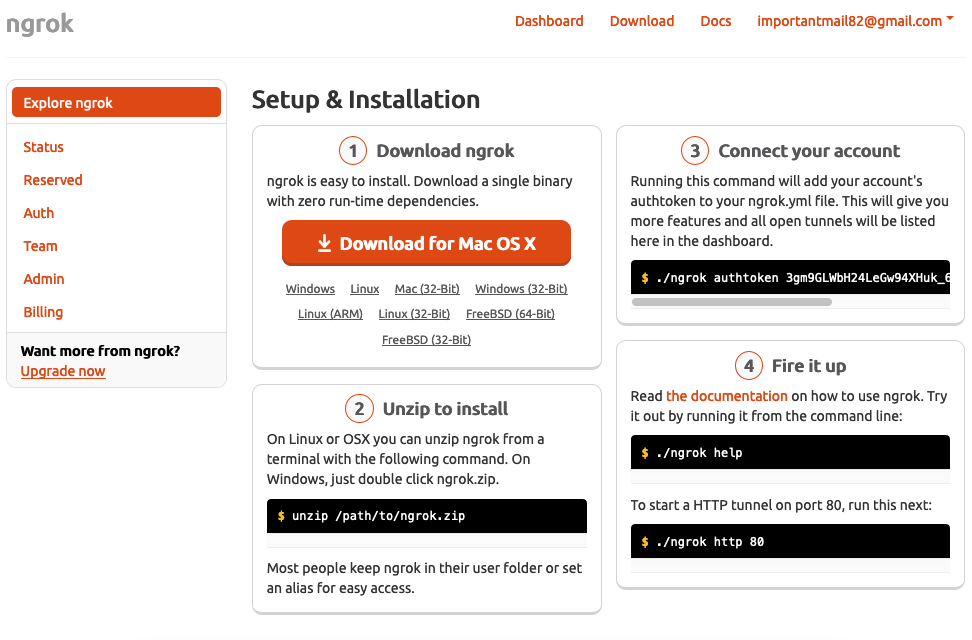972x640 pixels.
Task: Open the Team sidebar item
Action: (x=40, y=246)
